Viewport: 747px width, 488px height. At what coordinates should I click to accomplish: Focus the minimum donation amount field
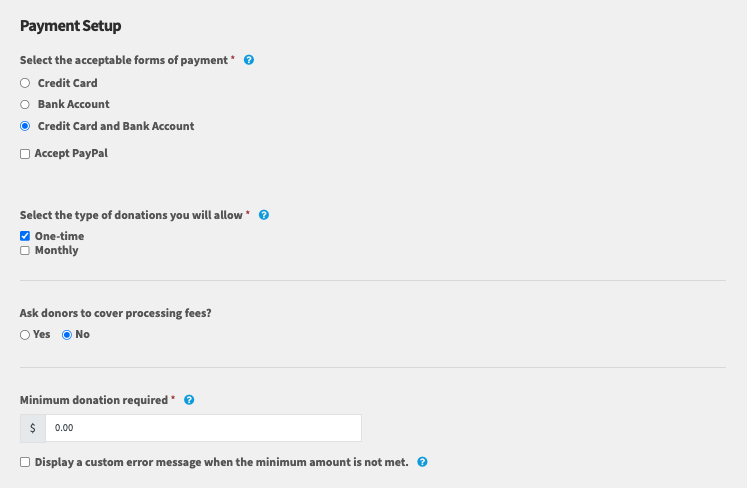[203, 428]
